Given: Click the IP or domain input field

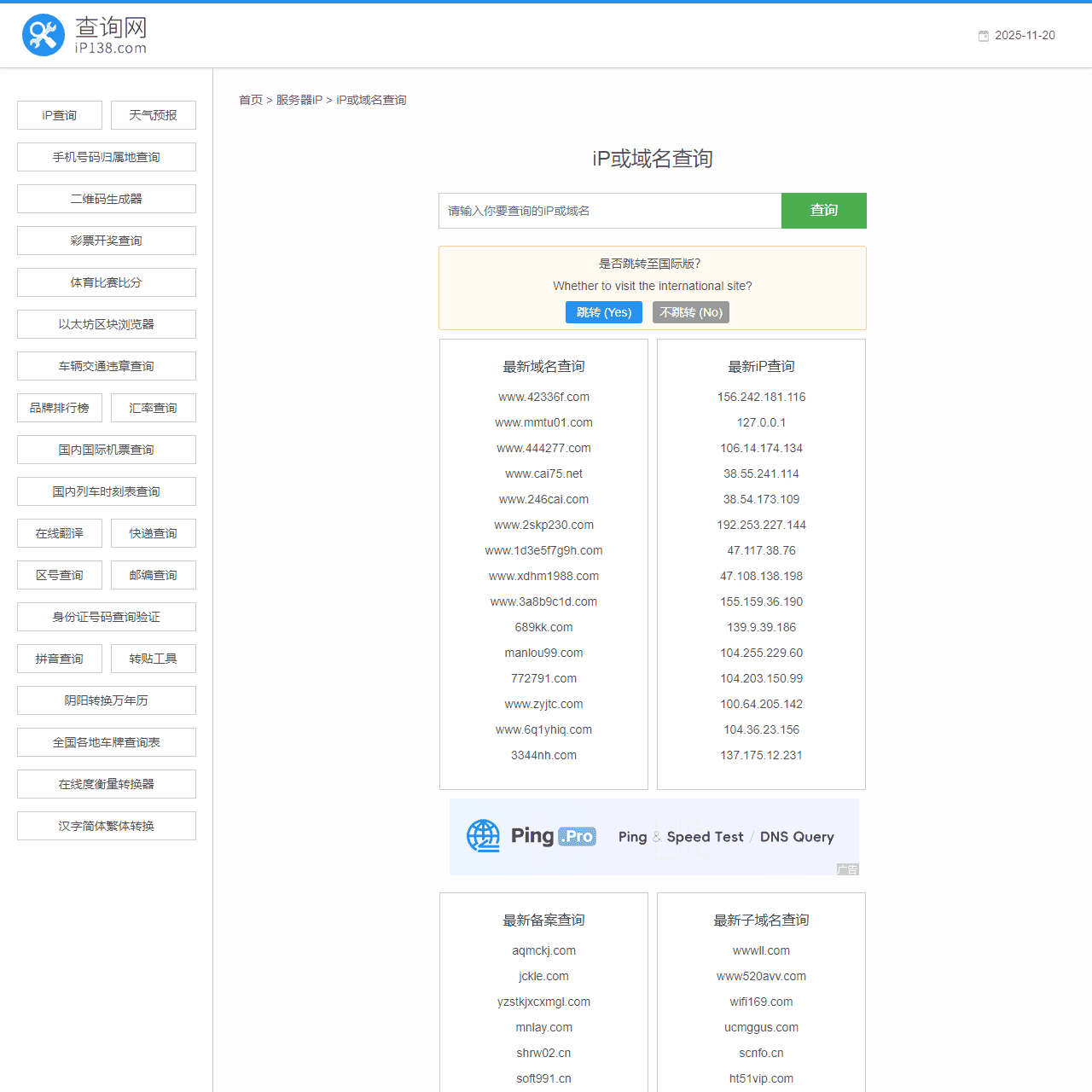Looking at the screenshot, I should (610, 211).
